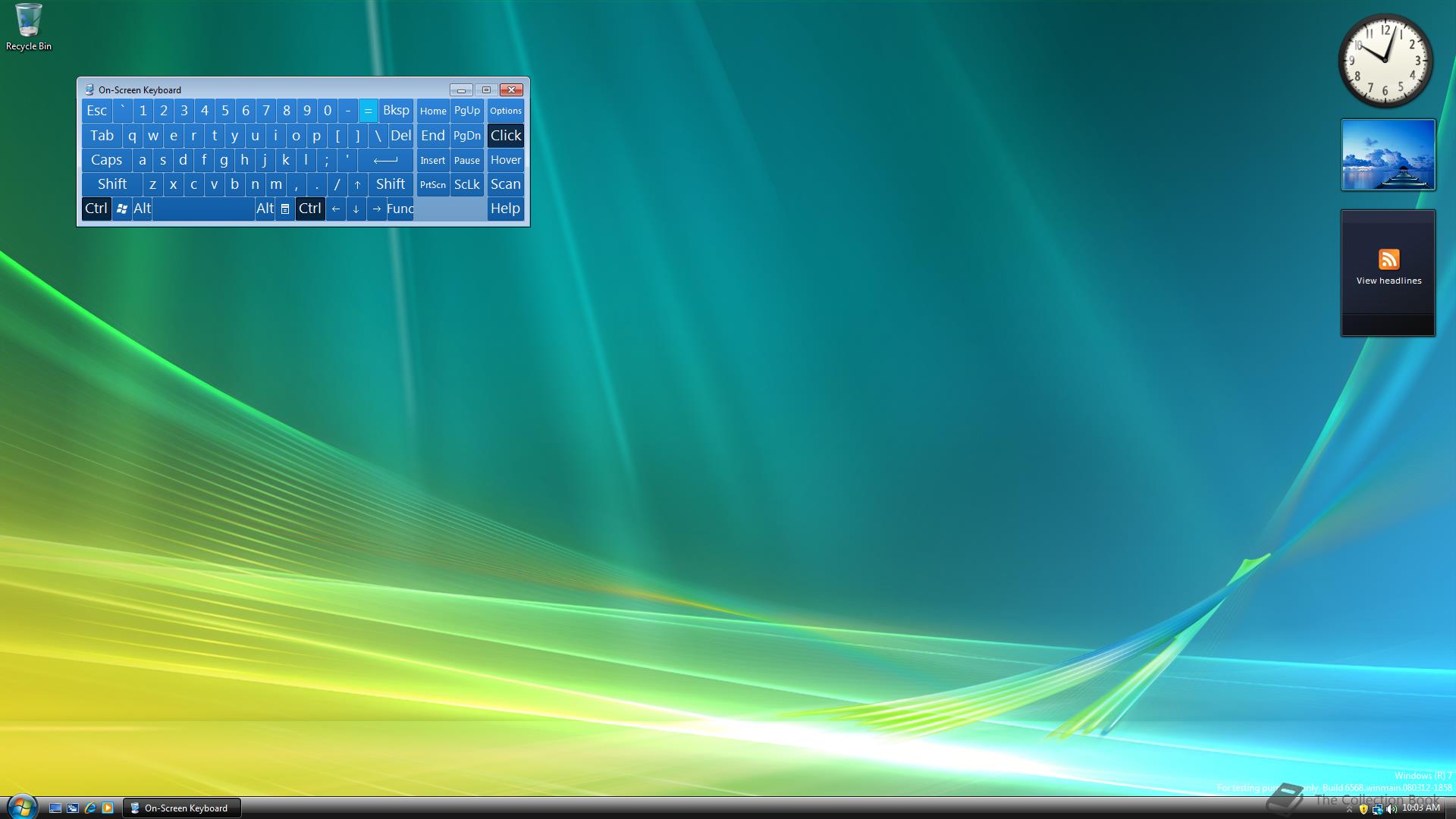Tap the Bksp backspace key
The width and height of the screenshot is (1456, 819).
(x=396, y=111)
